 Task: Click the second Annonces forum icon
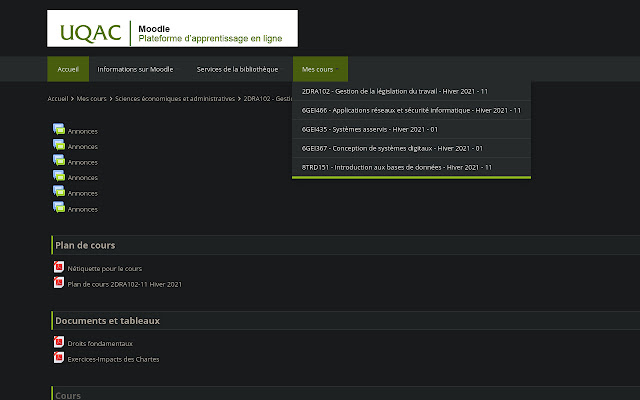point(59,146)
